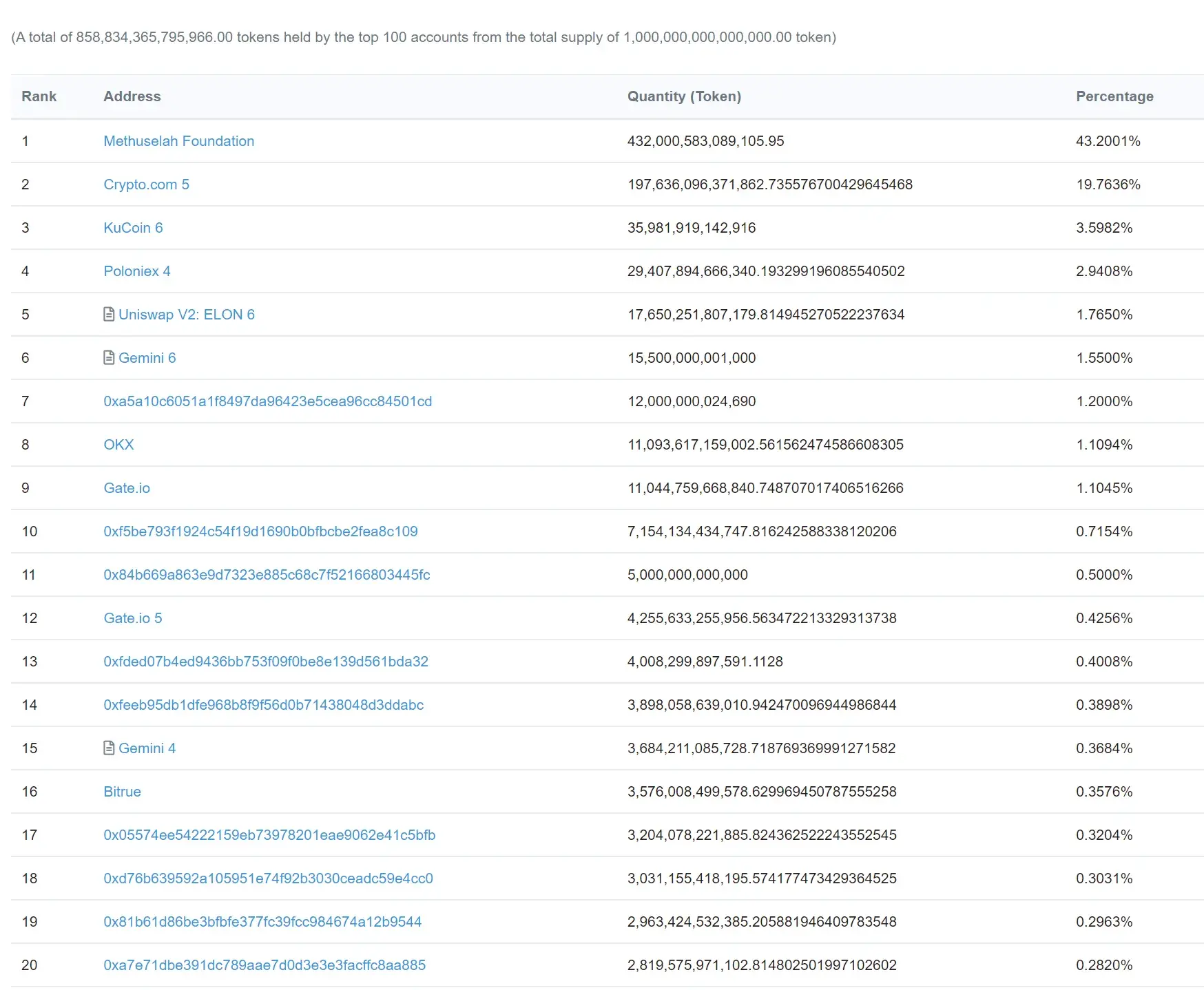Open address 0xfded07b4ed9436bb753f09f0be8e139d561bda32
Screen dimensions: 1204x990
266,662
